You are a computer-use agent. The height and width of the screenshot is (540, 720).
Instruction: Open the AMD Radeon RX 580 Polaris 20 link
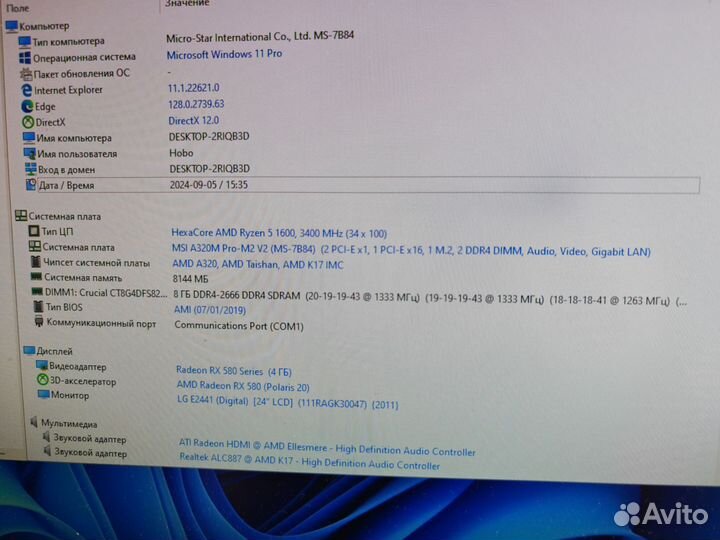tap(243, 386)
